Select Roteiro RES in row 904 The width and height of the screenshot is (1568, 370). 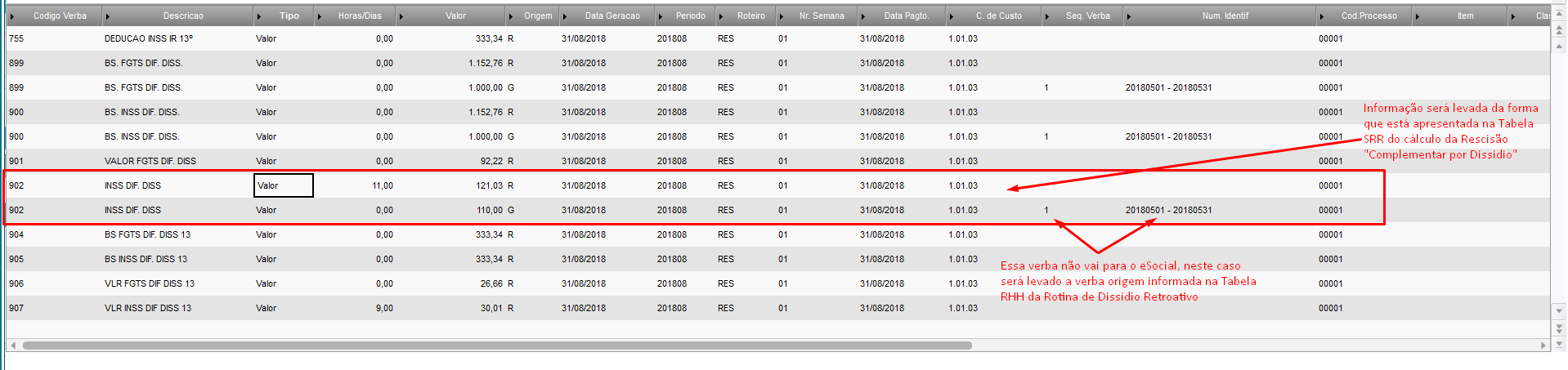pyautogui.click(x=726, y=234)
